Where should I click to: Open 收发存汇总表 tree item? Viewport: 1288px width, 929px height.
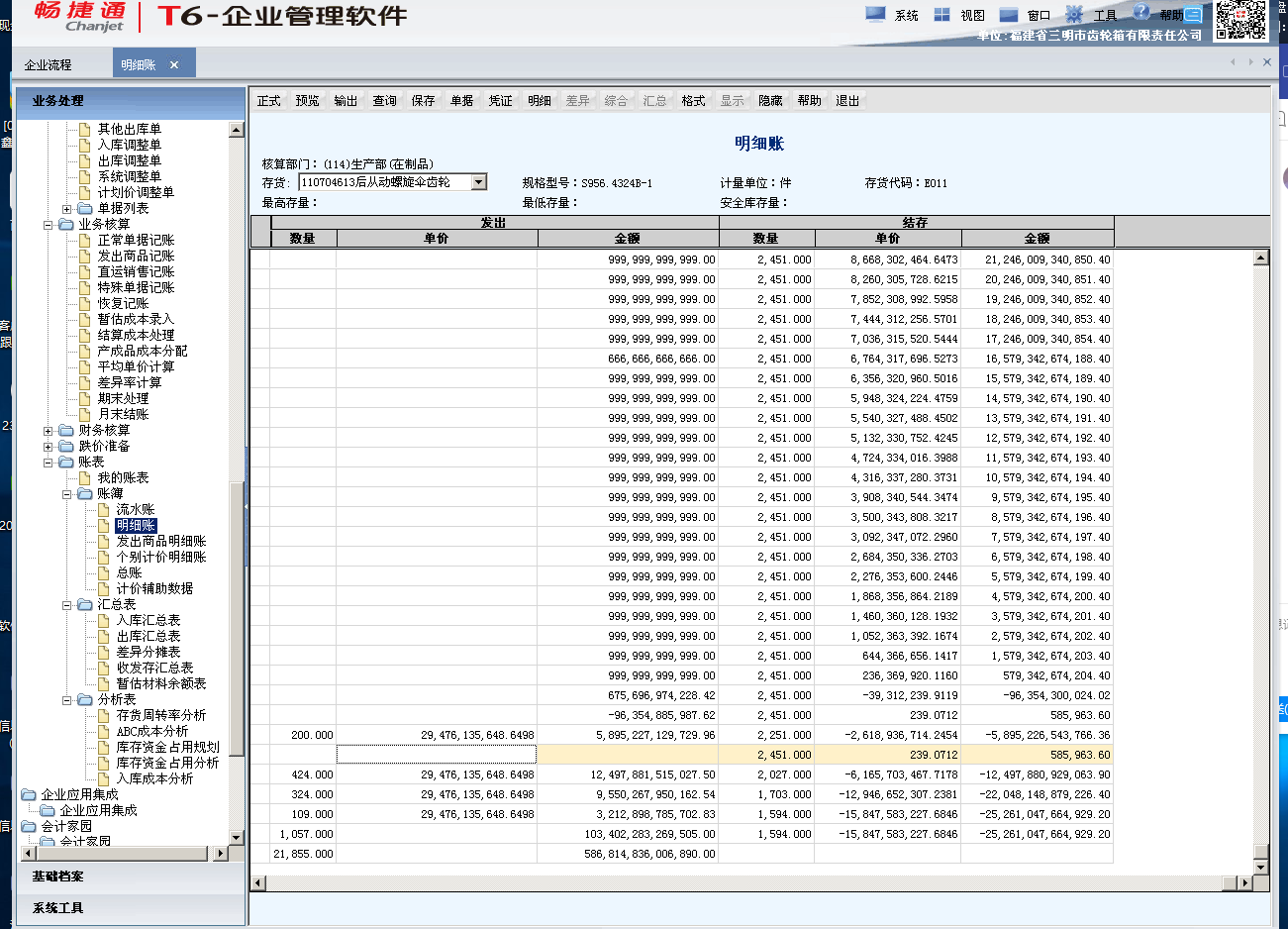(x=154, y=668)
